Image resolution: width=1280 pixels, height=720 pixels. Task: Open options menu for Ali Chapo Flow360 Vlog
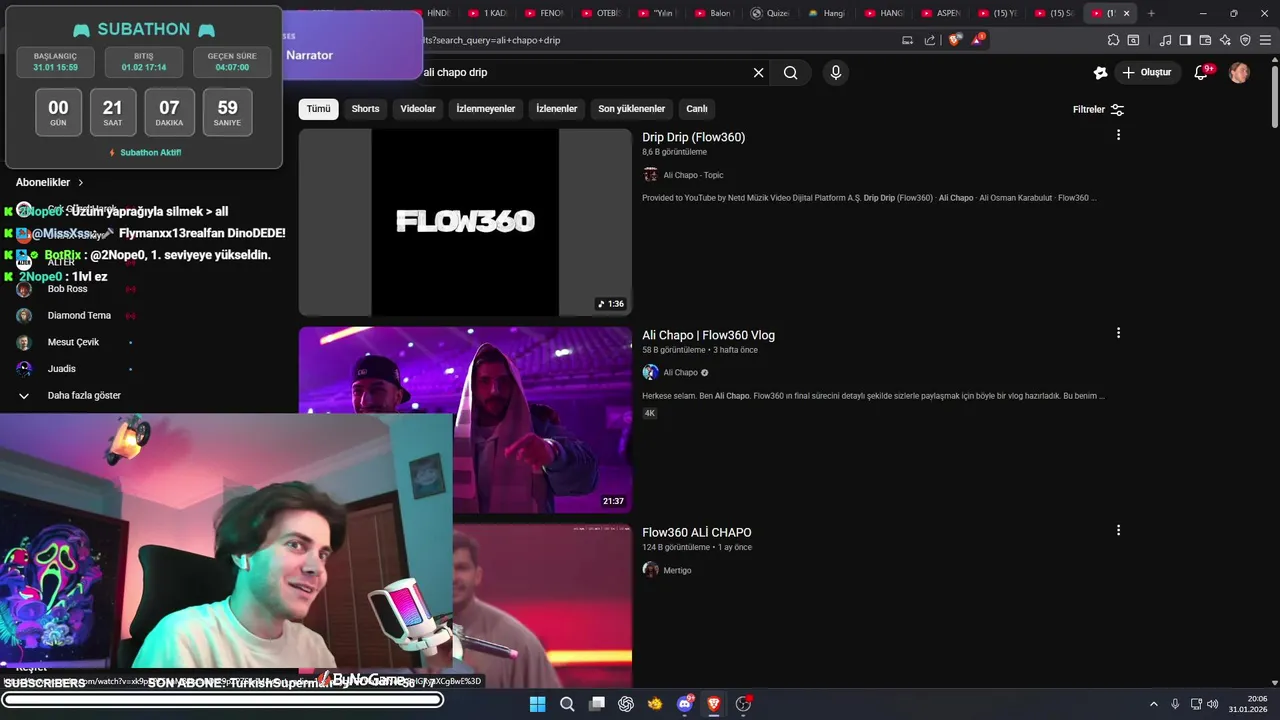(x=1118, y=333)
